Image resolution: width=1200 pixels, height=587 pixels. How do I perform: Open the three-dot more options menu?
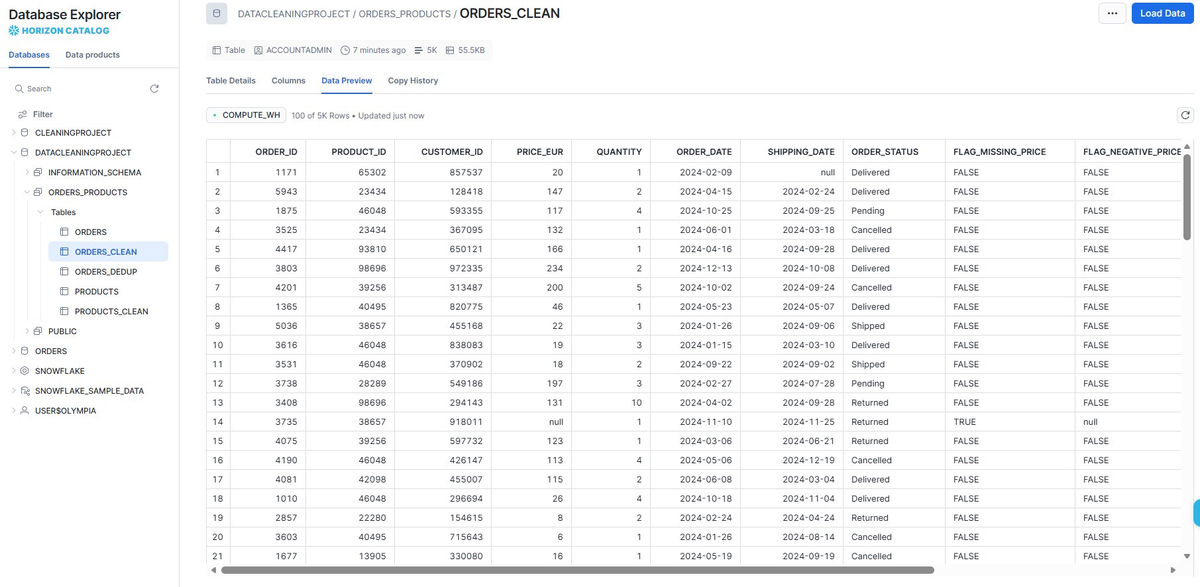1112,13
